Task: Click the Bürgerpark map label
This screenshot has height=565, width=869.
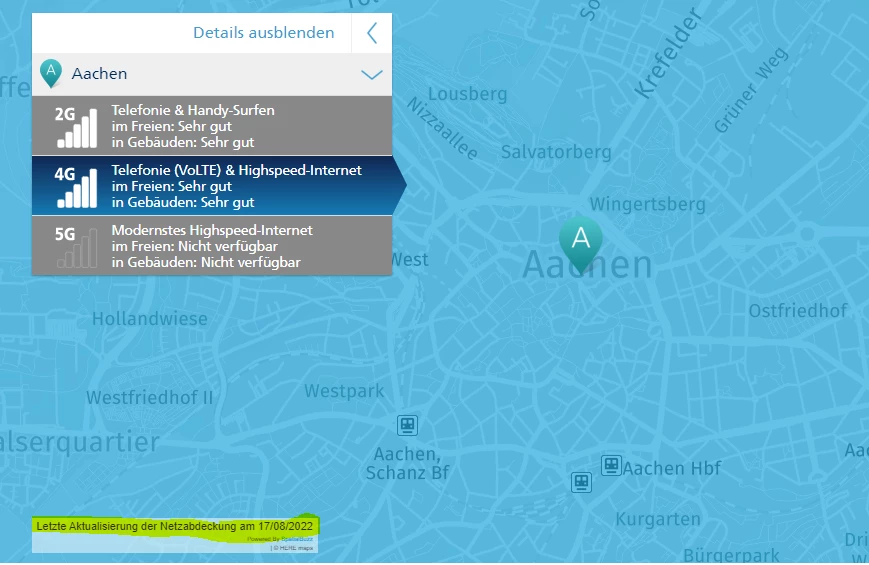Action: coord(731,555)
